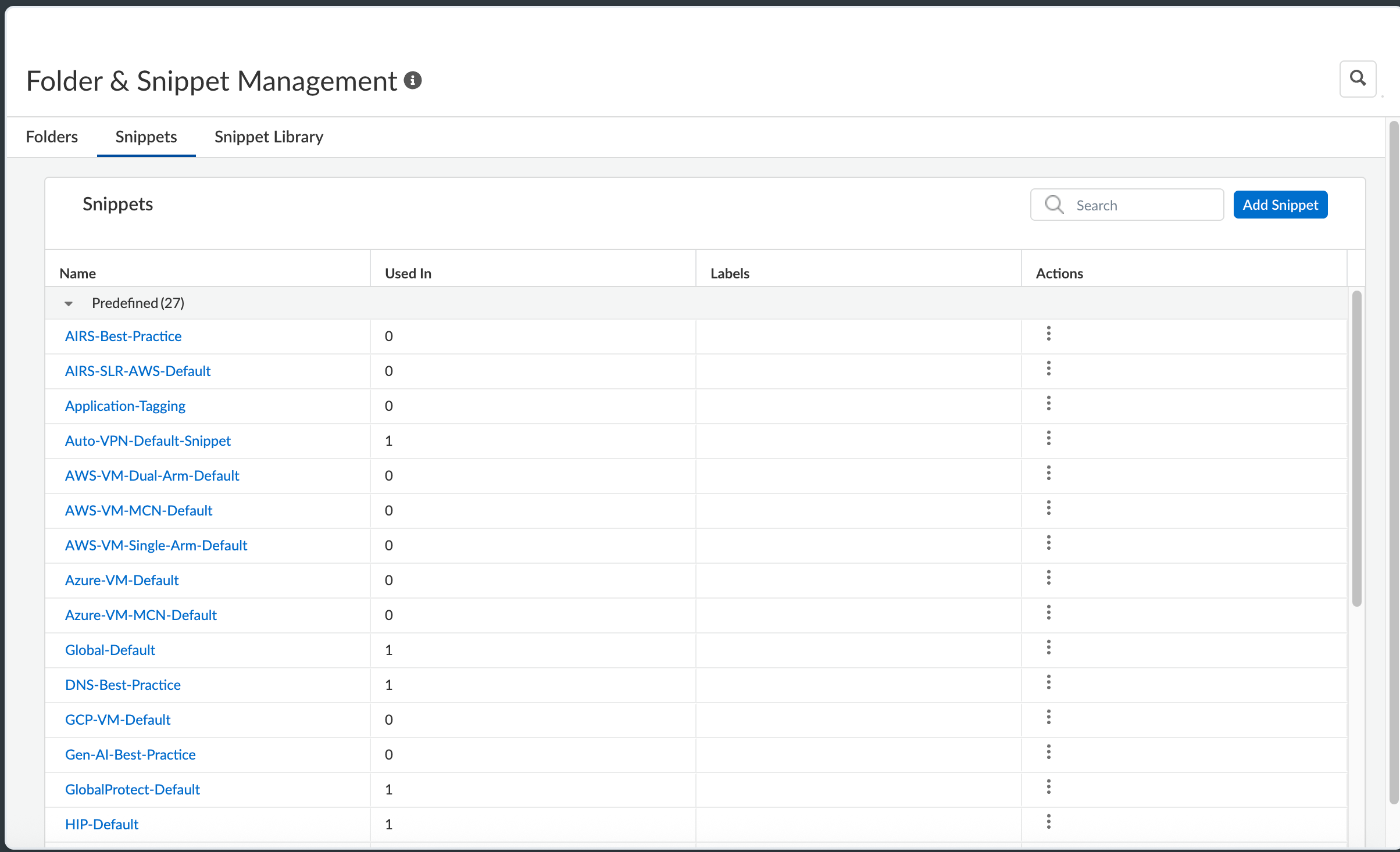The width and height of the screenshot is (1400, 852).
Task: Switch to the Folders tab
Action: pos(52,137)
